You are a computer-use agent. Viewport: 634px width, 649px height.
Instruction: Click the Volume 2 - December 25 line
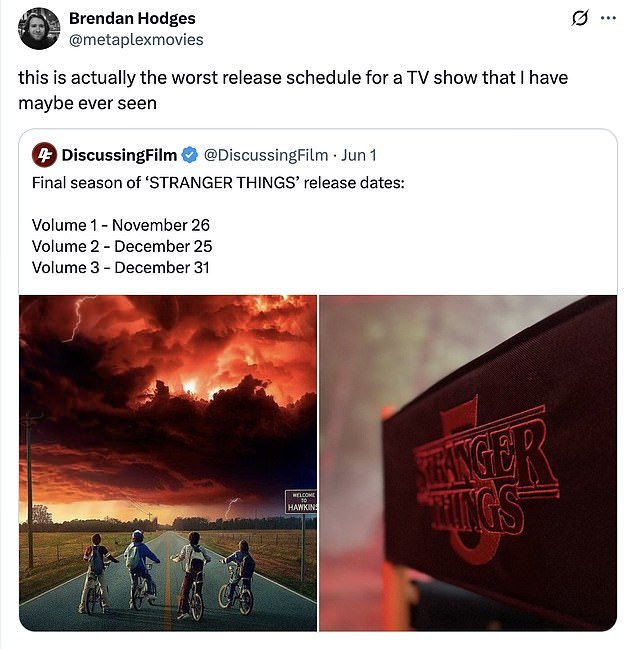point(122,246)
